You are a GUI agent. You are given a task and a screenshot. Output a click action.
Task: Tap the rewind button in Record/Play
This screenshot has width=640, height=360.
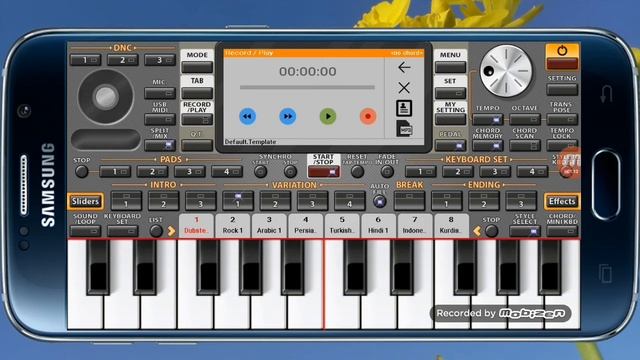coord(247,116)
